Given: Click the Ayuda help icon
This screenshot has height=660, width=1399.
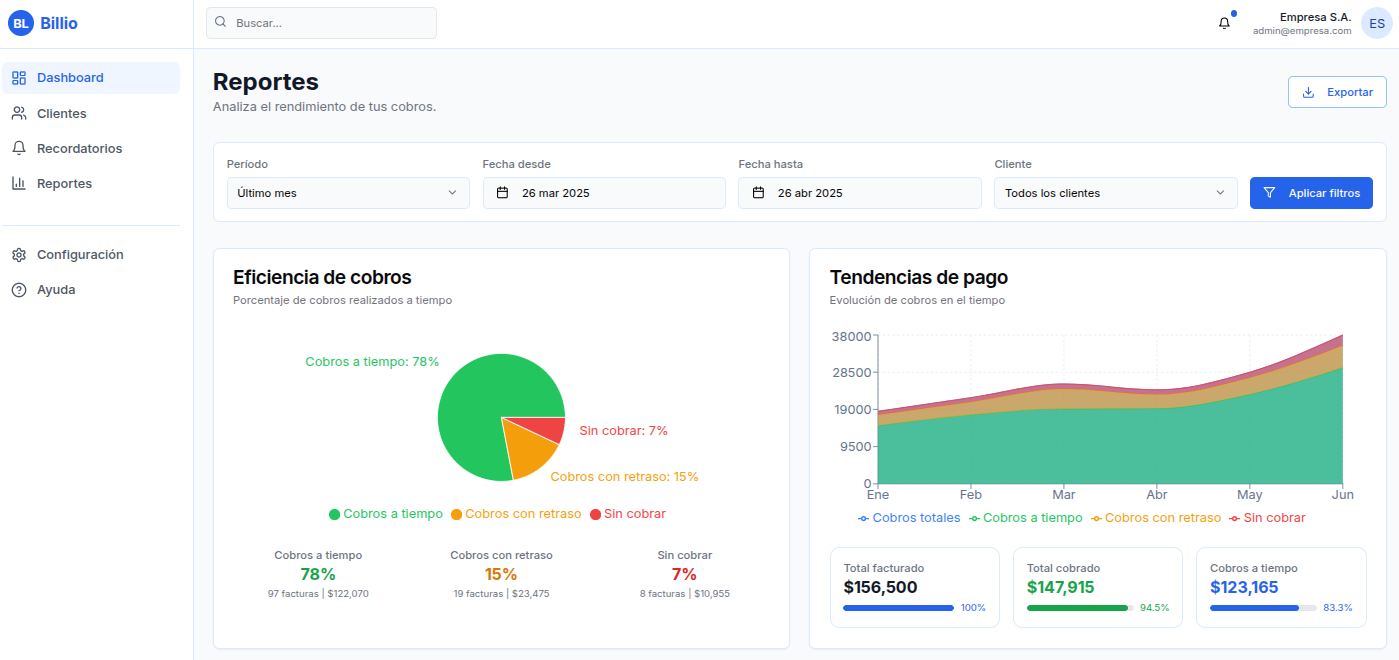Looking at the screenshot, I should [x=18, y=289].
